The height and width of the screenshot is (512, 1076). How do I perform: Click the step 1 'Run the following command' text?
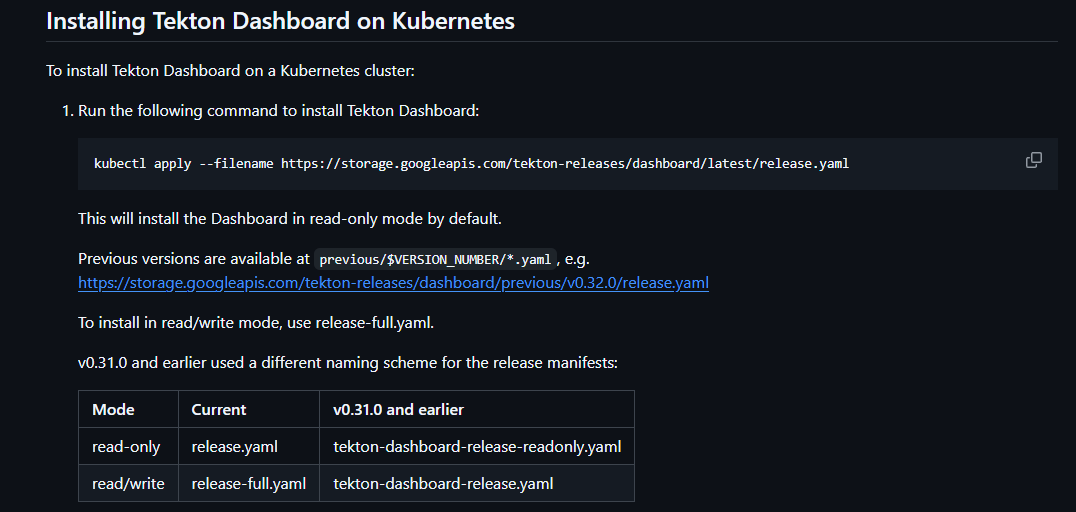pyautogui.click(x=279, y=110)
